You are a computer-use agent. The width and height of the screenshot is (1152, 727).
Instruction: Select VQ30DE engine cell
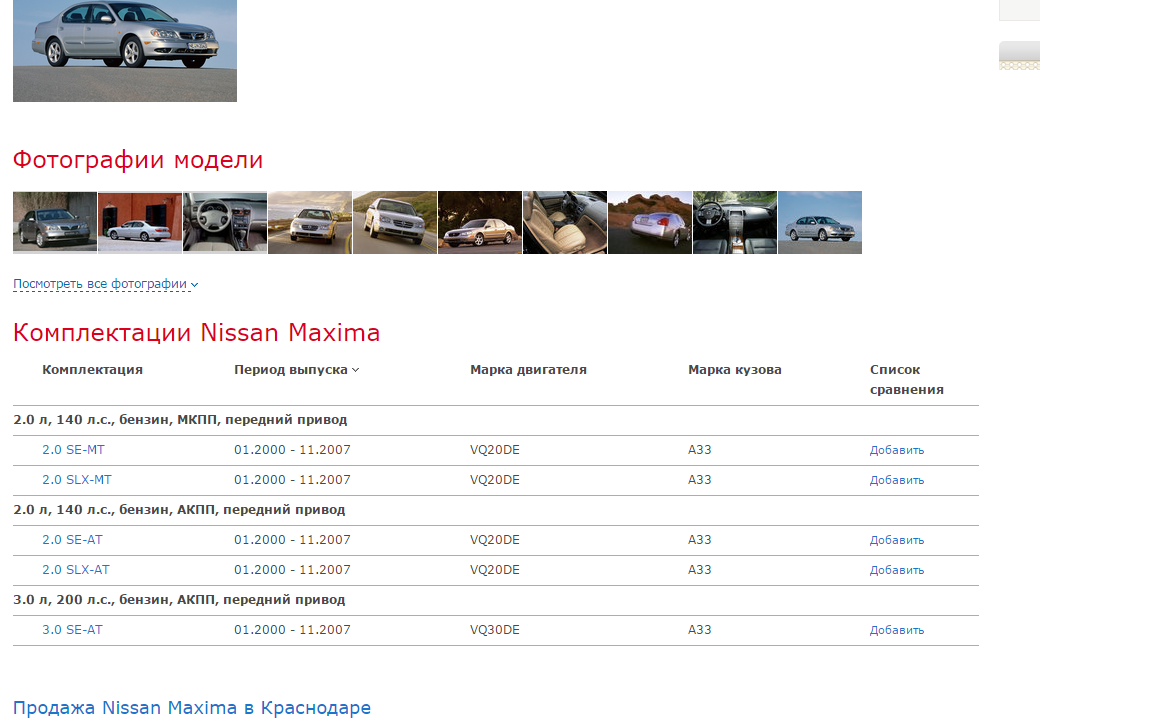point(494,630)
